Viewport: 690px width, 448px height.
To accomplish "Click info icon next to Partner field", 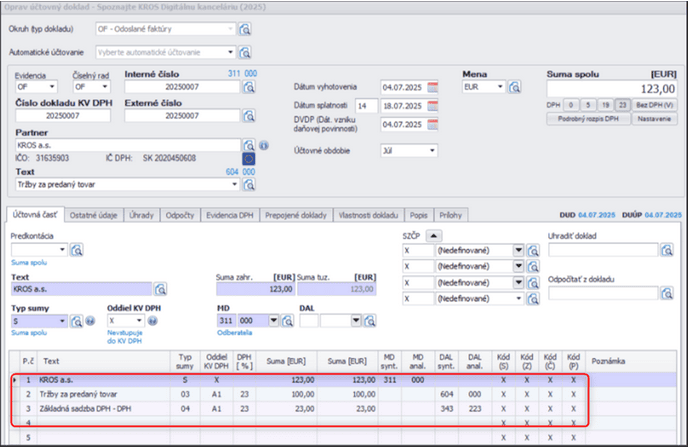I will pyautogui.click(x=263, y=145).
